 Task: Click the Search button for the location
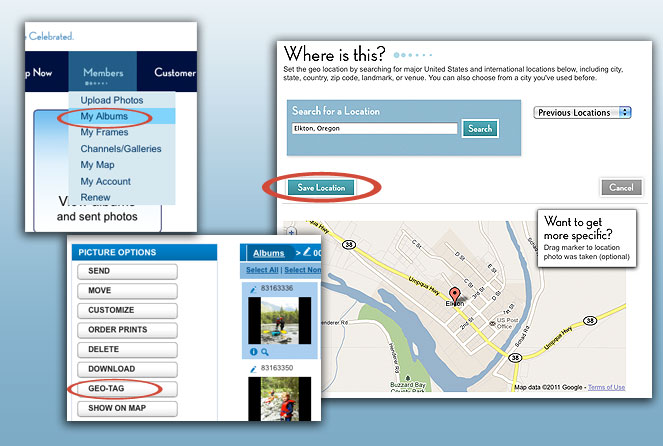point(480,129)
